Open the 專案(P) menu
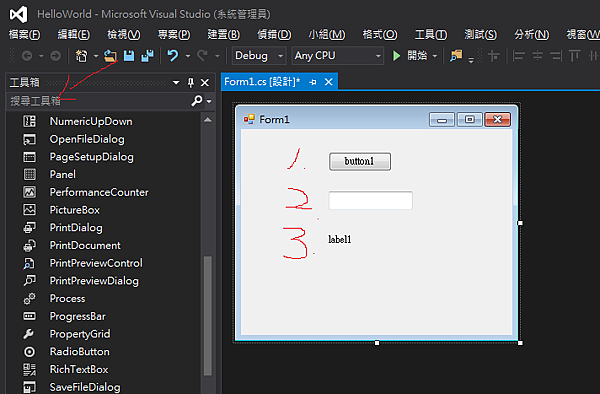This screenshot has height=394, width=600. pyautogui.click(x=174, y=35)
